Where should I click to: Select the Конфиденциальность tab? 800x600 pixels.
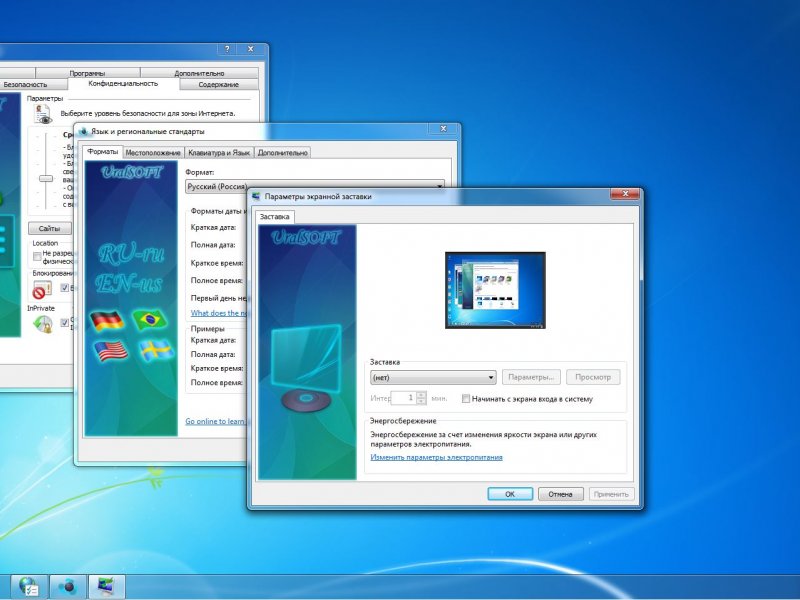pyautogui.click(x=123, y=84)
